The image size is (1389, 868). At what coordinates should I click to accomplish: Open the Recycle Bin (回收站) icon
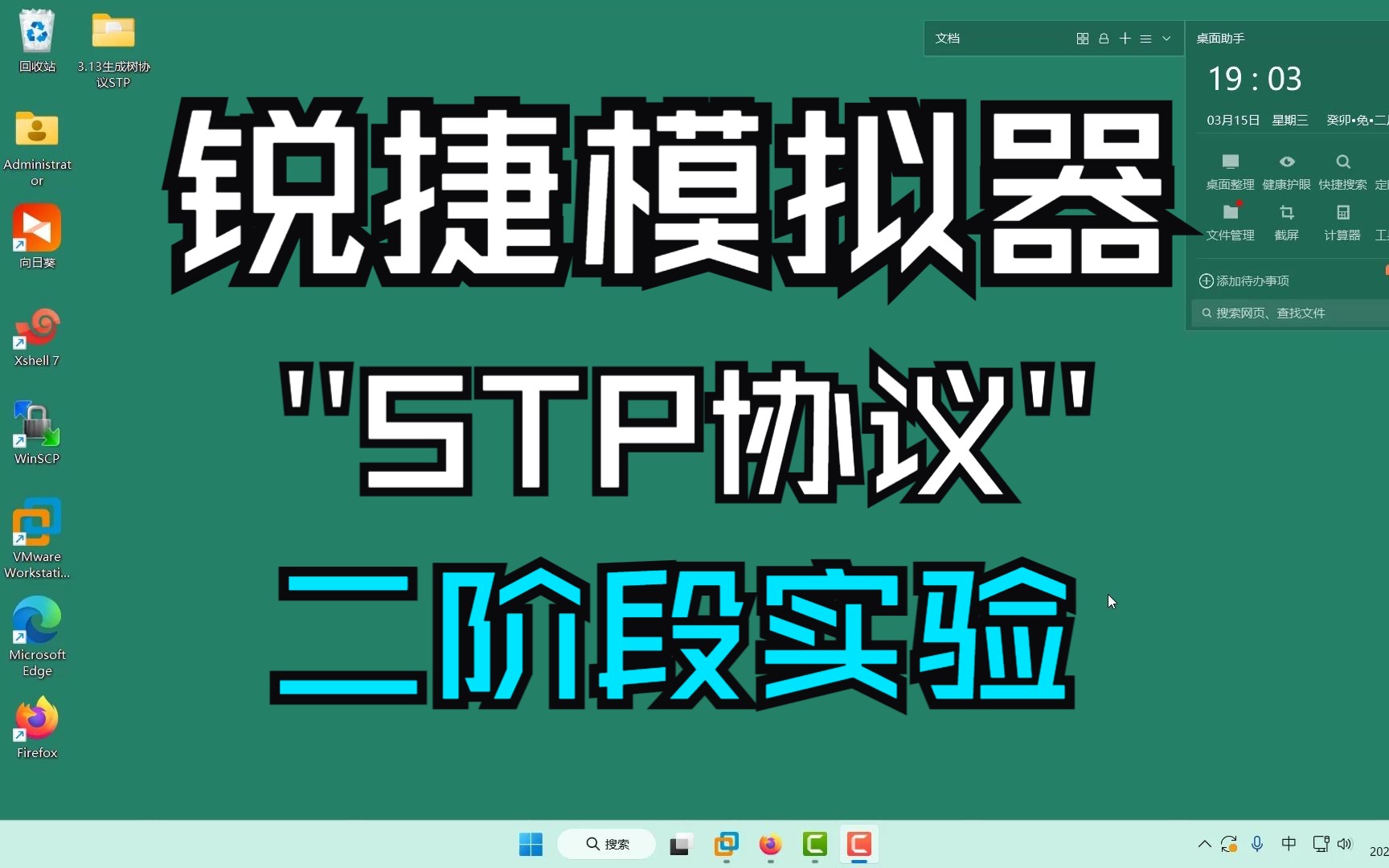tap(37, 40)
